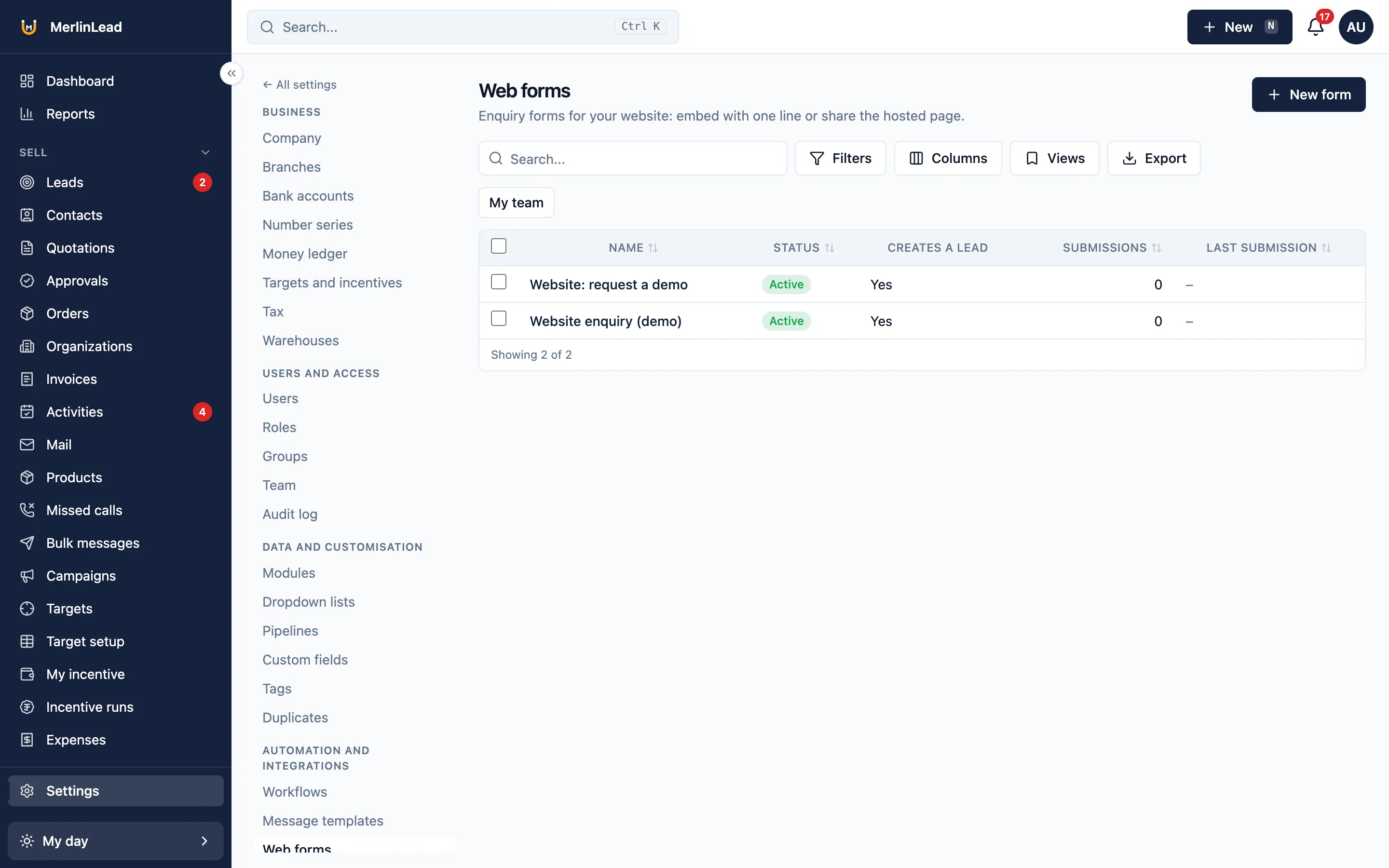Open Company settings page

pos(292,138)
